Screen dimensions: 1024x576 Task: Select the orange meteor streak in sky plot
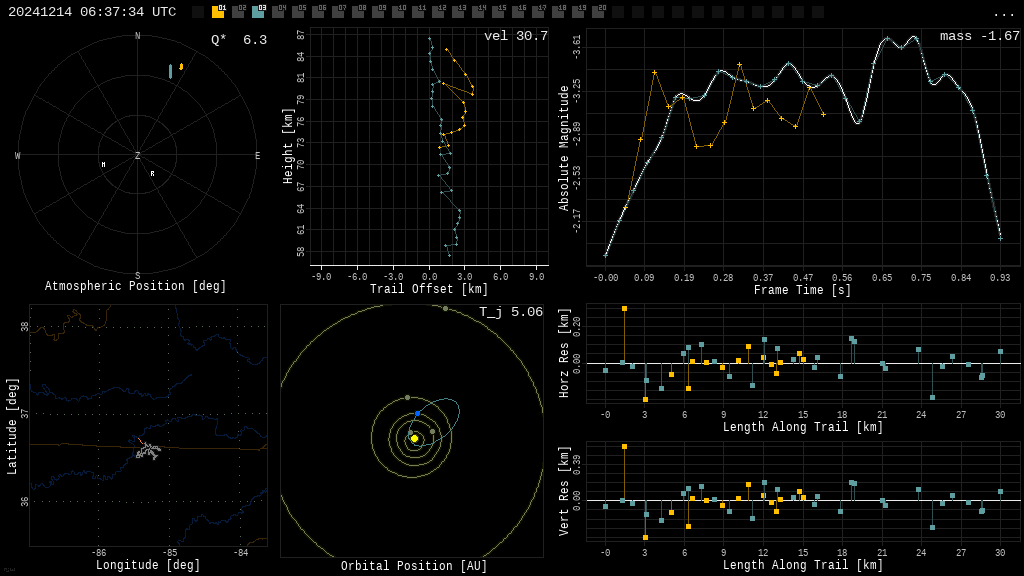(x=181, y=67)
